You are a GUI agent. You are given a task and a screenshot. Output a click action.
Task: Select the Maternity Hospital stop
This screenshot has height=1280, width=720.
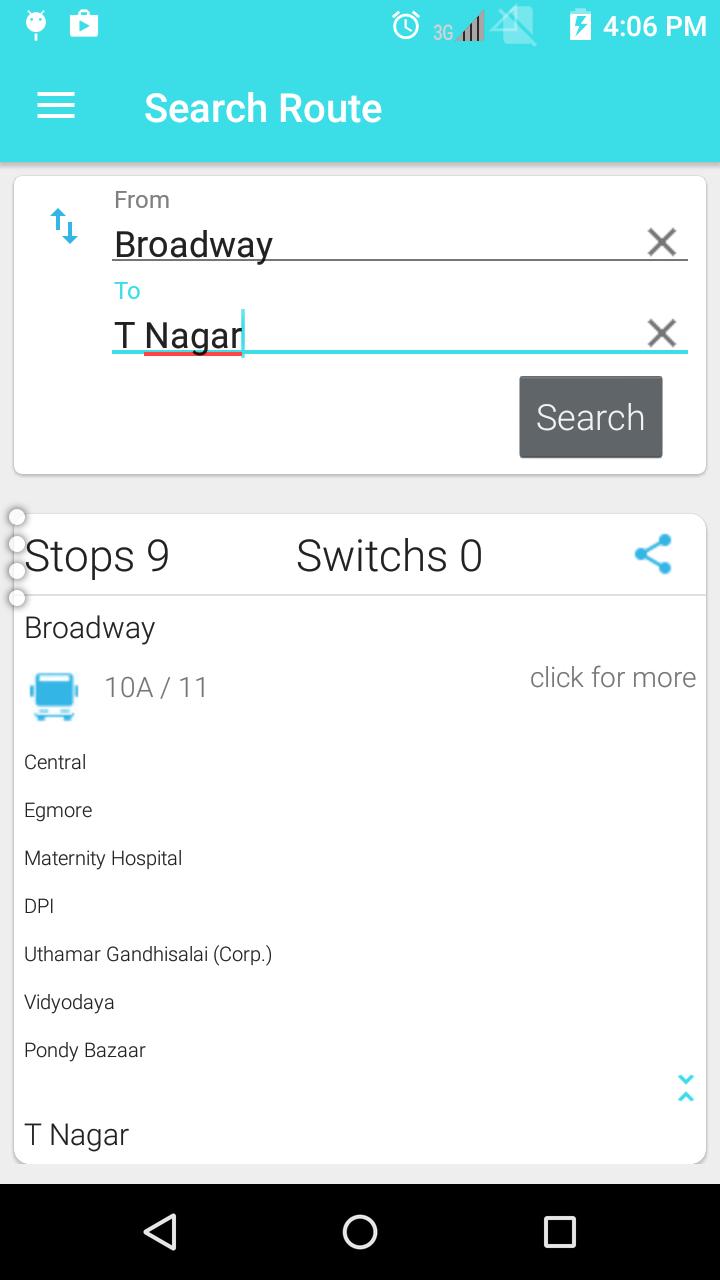[x=103, y=858]
